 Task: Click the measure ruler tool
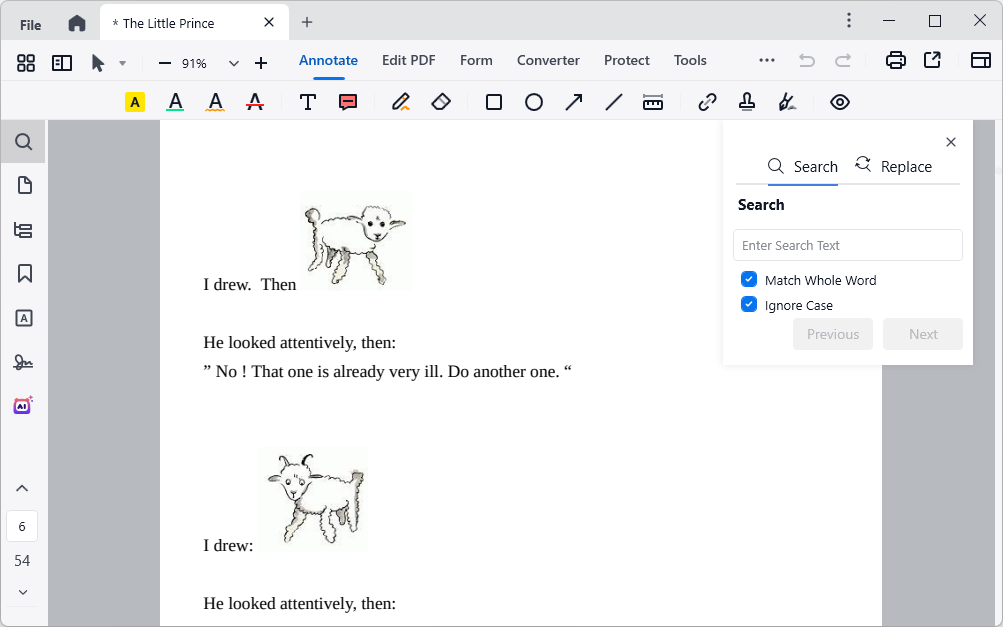(x=653, y=102)
